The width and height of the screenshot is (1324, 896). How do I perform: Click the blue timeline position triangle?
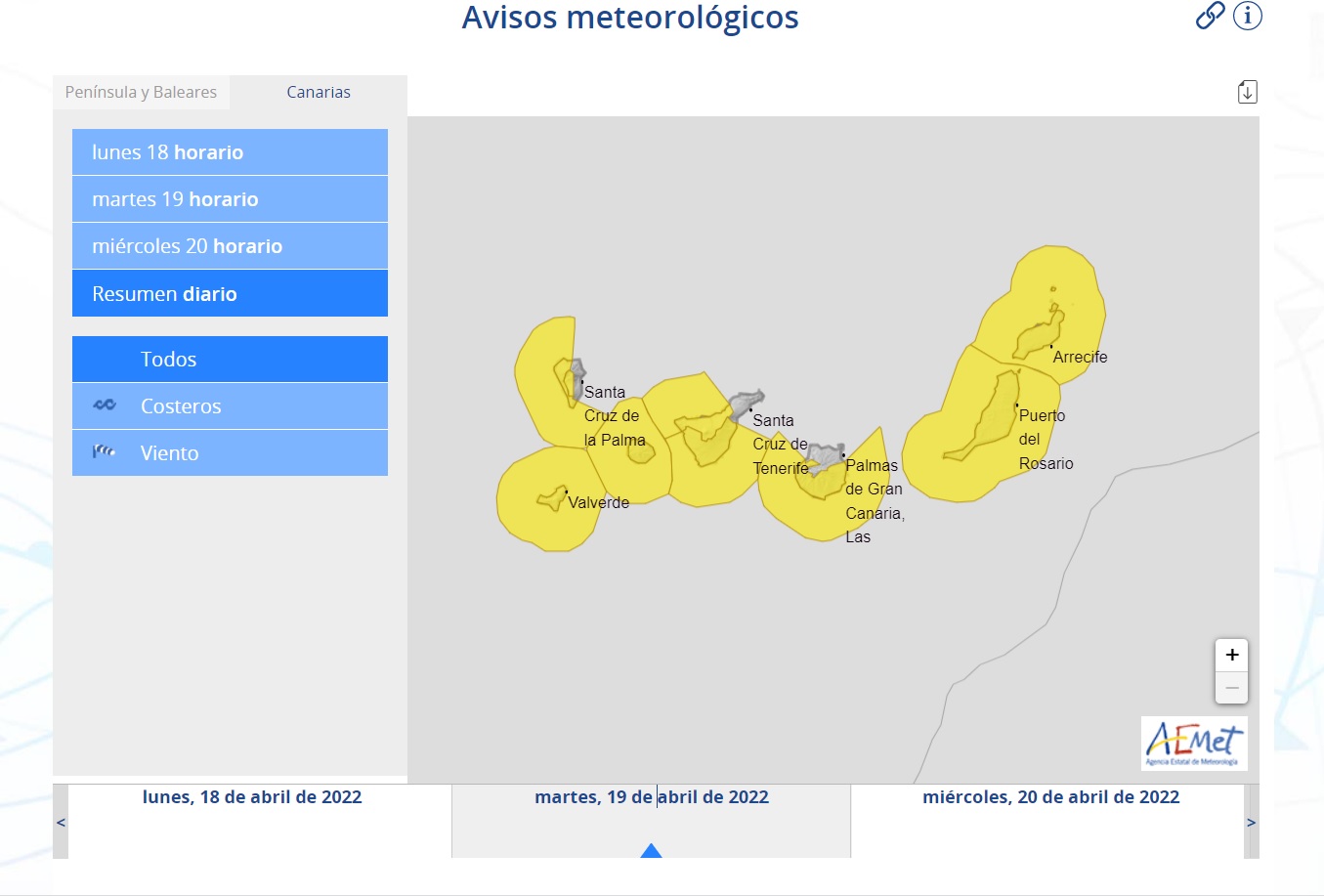click(651, 851)
